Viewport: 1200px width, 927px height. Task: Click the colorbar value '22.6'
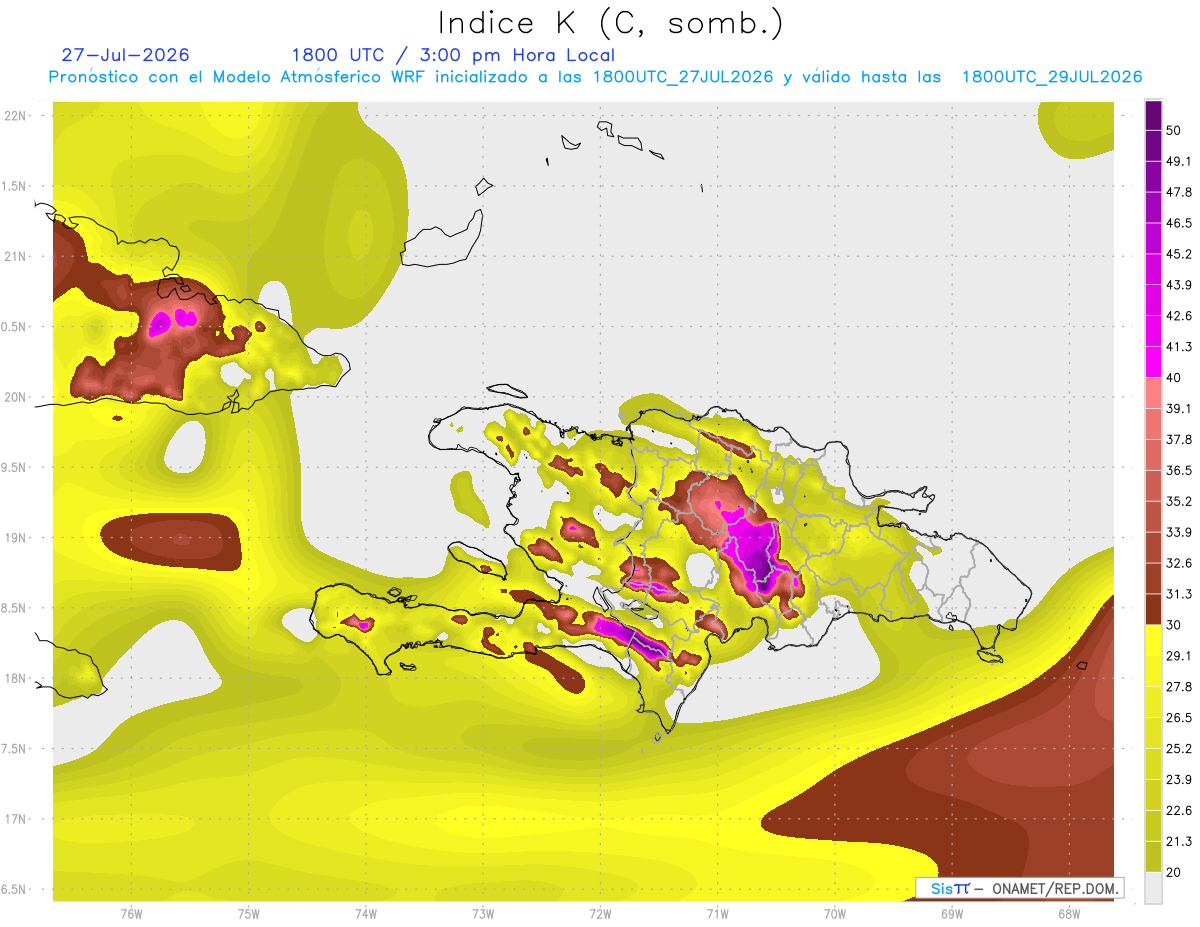1179,811
